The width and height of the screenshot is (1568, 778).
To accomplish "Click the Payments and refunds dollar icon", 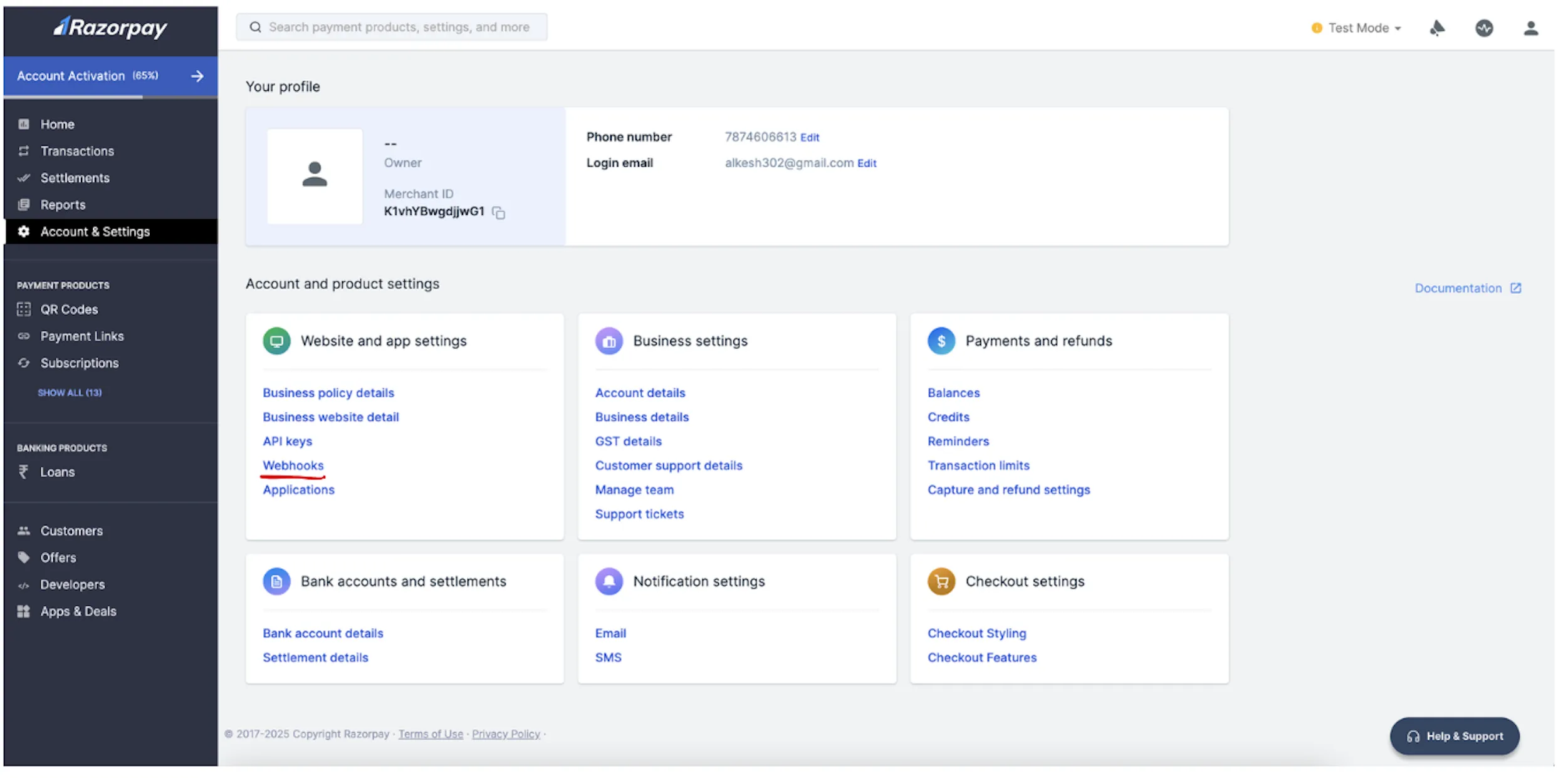I will click(x=941, y=341).
